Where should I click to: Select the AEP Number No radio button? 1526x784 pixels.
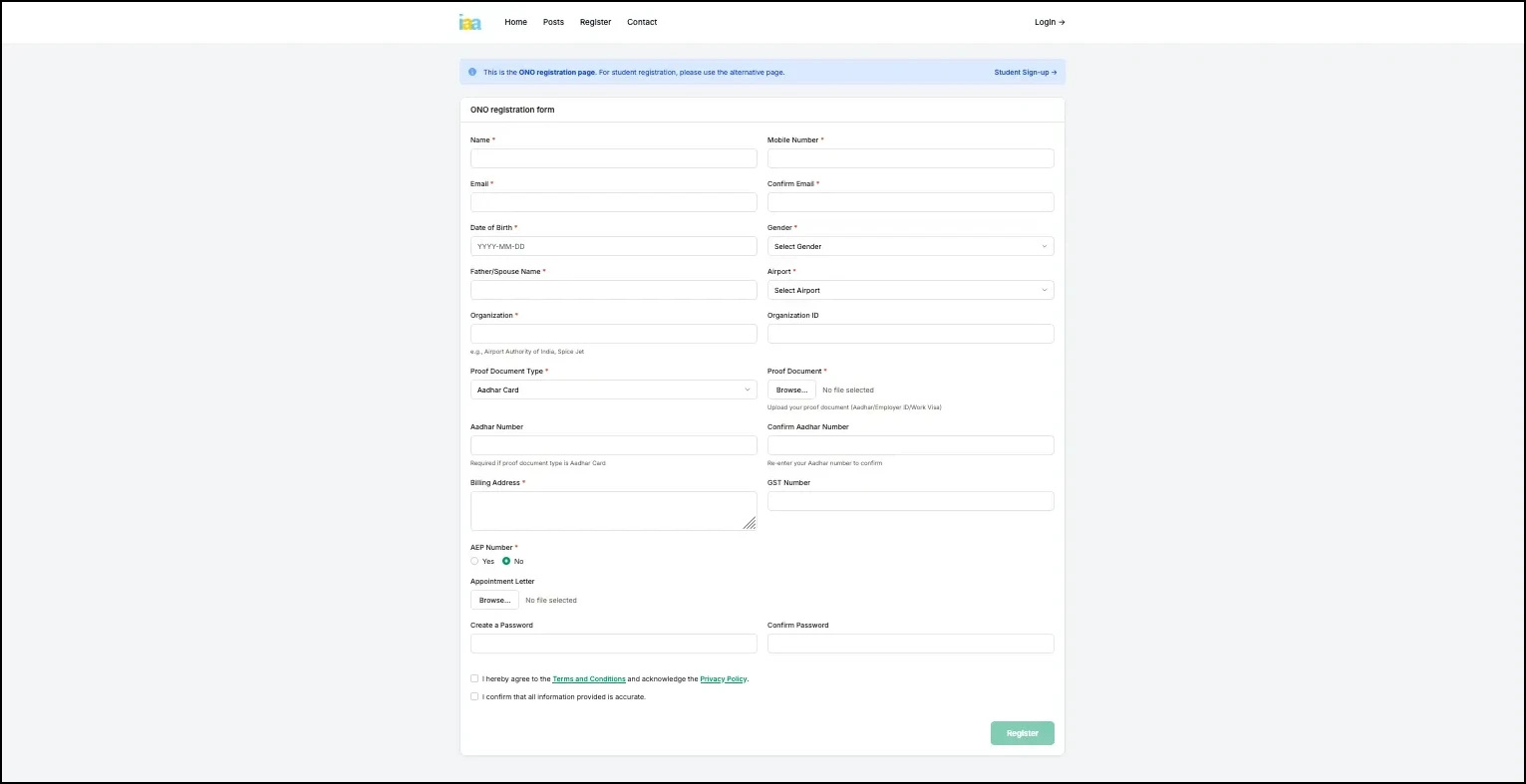click(x=506, y=561)
